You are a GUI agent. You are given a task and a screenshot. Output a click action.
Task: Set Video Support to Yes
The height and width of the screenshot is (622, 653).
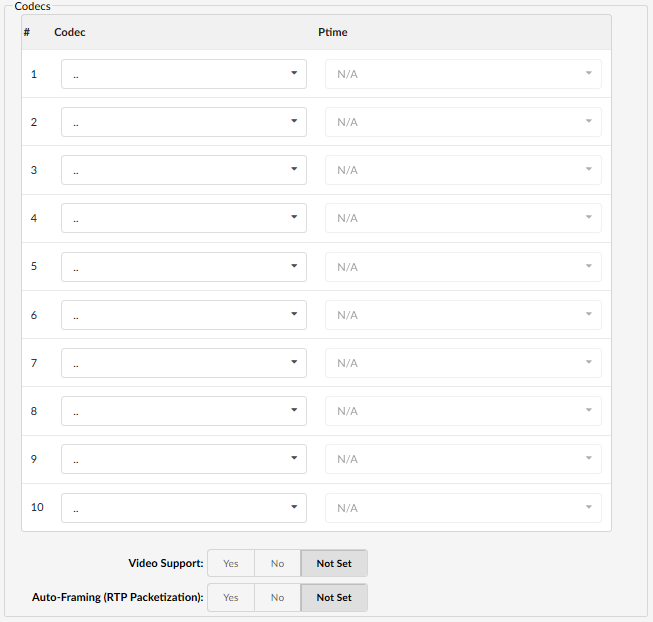click(231, 563)
